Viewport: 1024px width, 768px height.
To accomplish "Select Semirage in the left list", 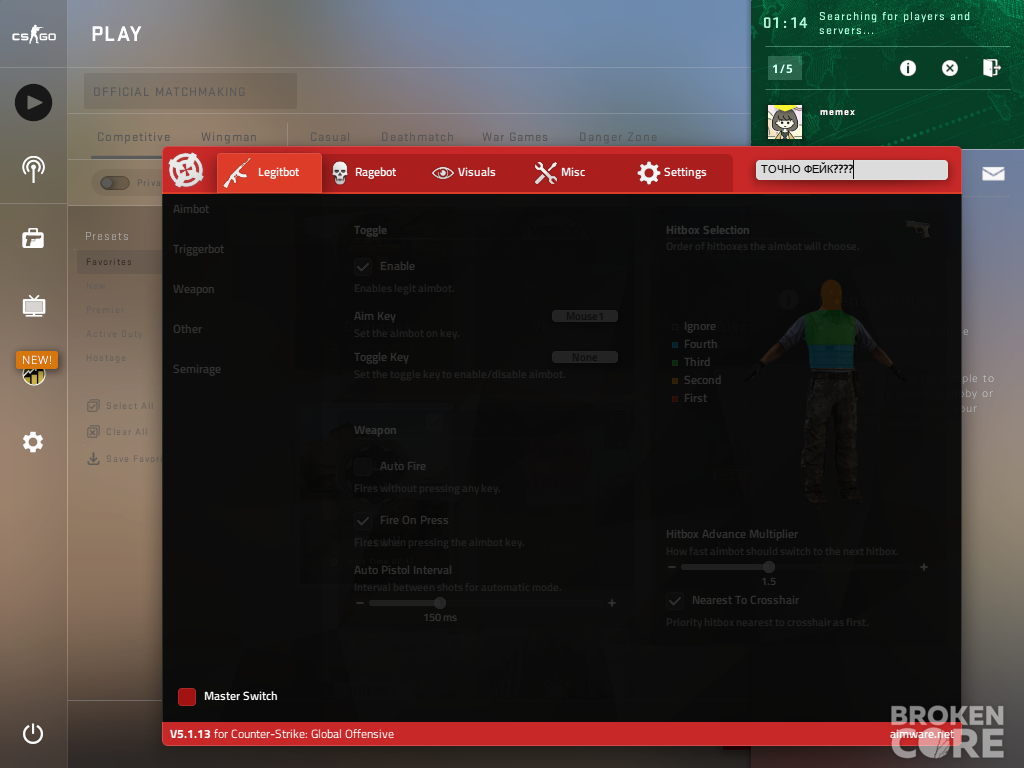I will pyautogui.click(x=197, y=369).
